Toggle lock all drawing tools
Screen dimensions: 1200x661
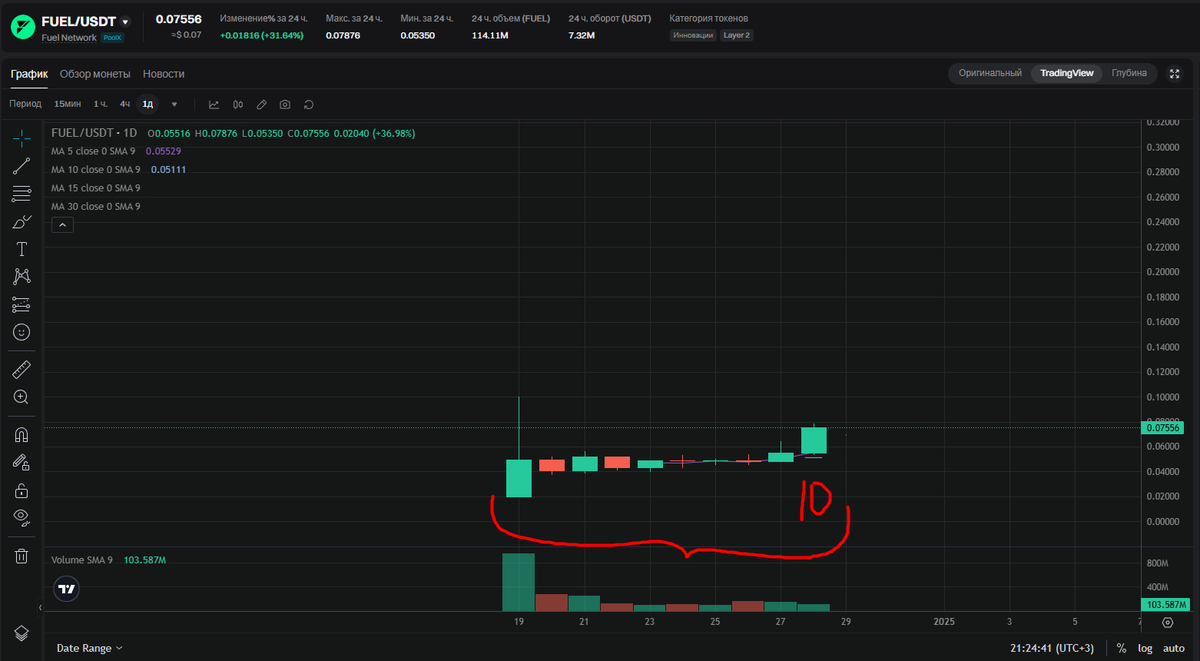pos(21,490)
